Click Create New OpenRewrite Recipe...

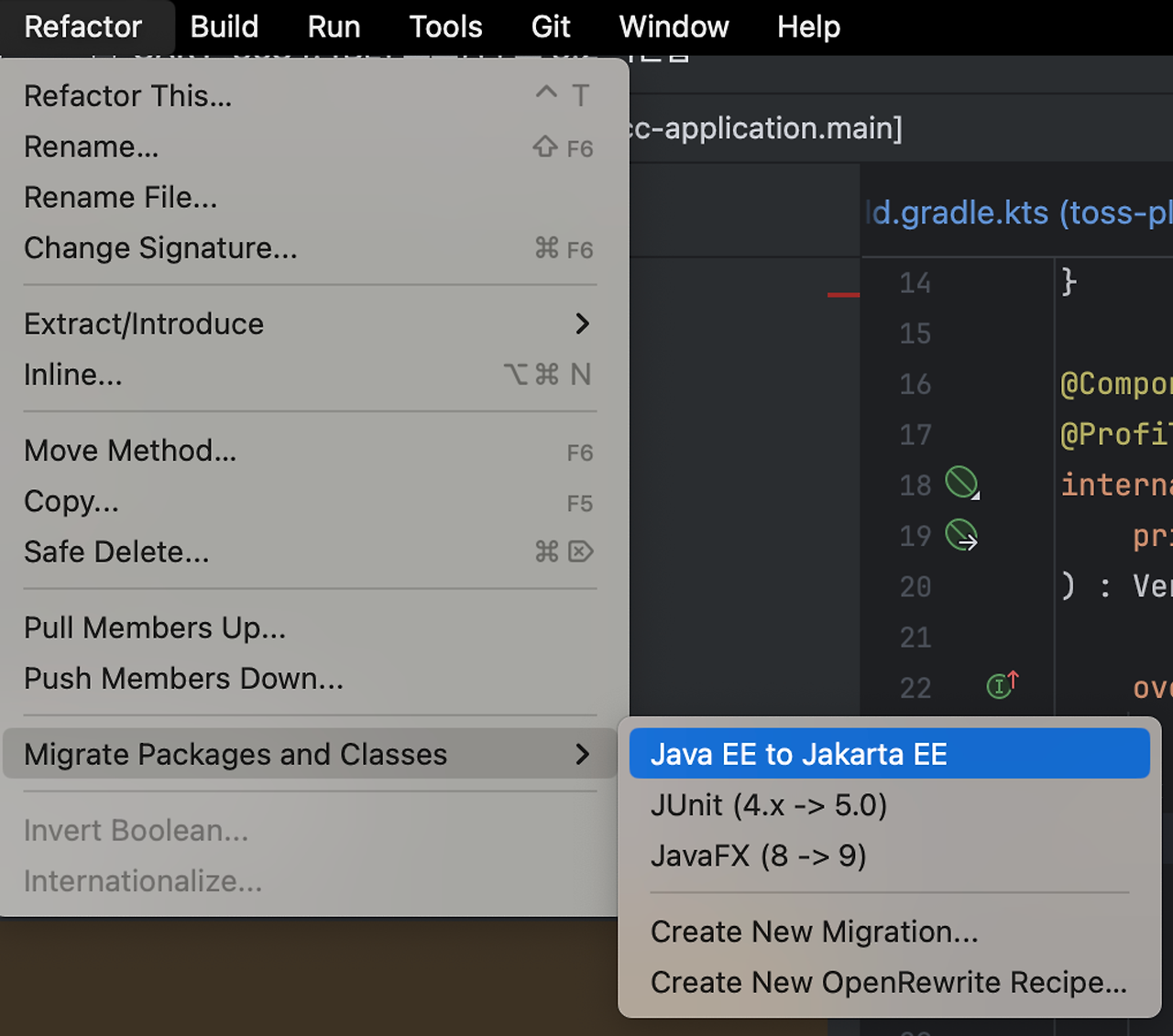(888, 982)
